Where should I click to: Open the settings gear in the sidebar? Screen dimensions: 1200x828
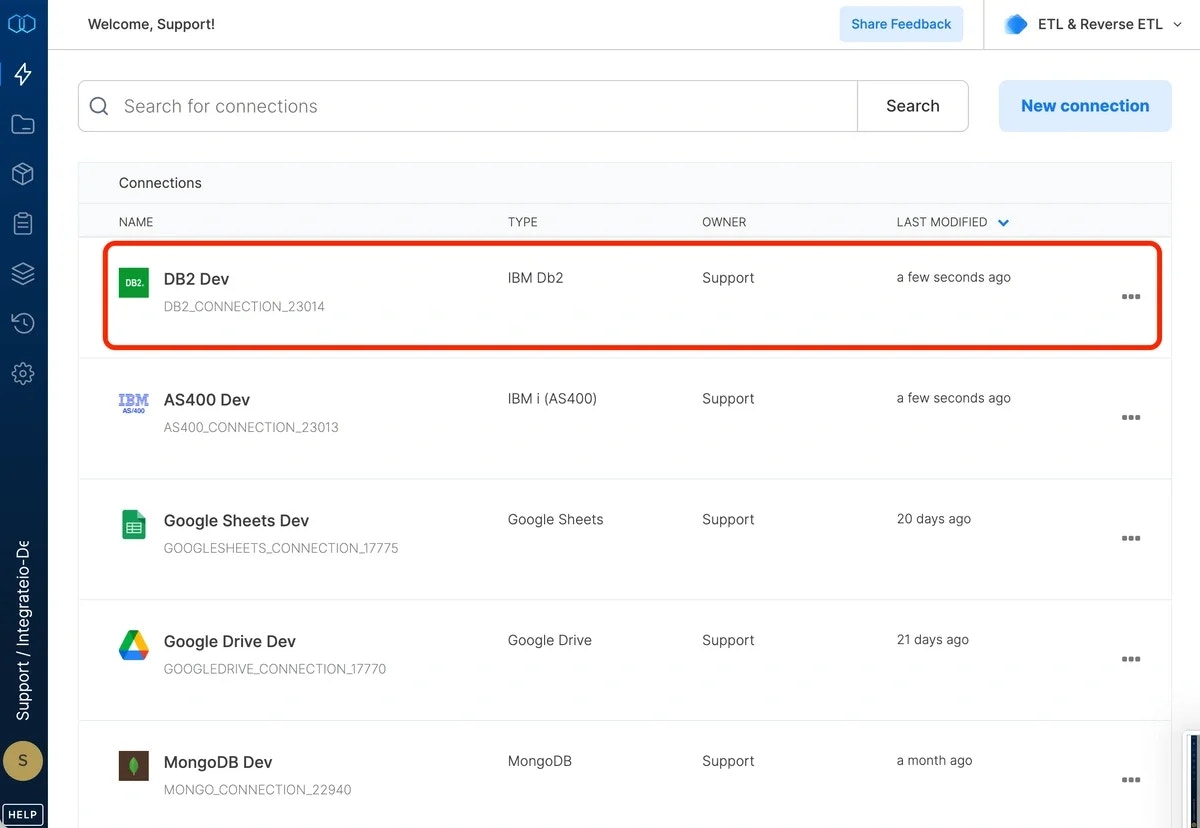coord(22,373)
